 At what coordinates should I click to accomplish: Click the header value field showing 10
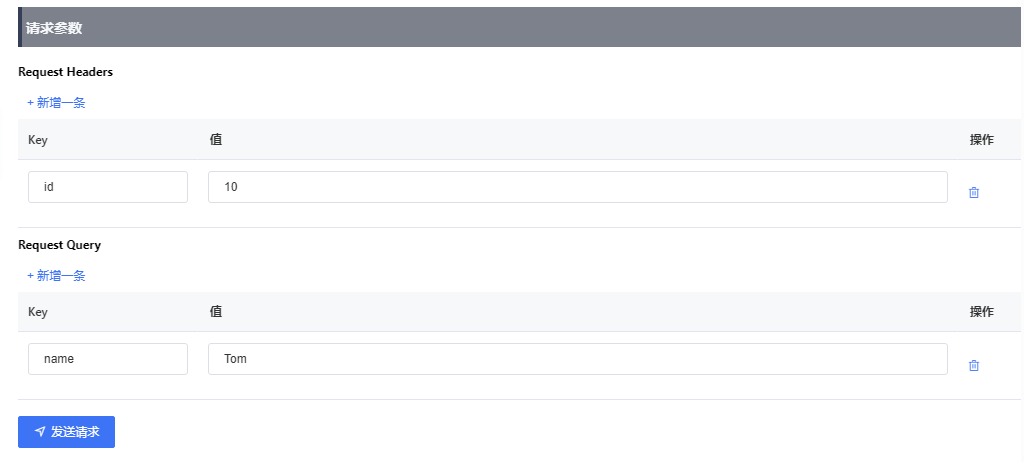click(x=577, y=187)
